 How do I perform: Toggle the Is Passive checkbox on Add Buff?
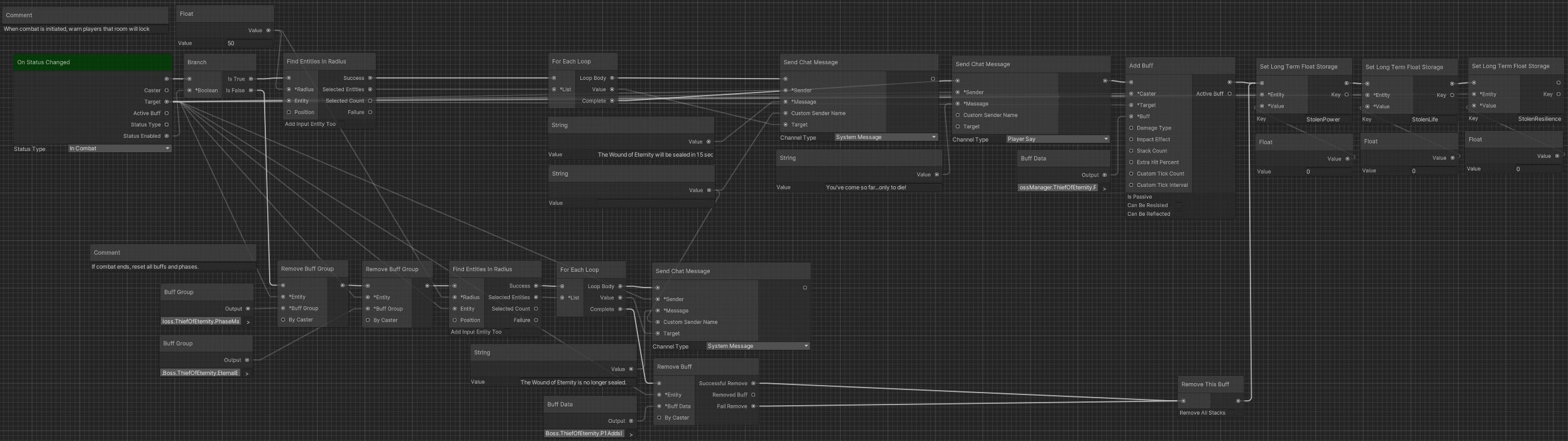pos(1179,197)
